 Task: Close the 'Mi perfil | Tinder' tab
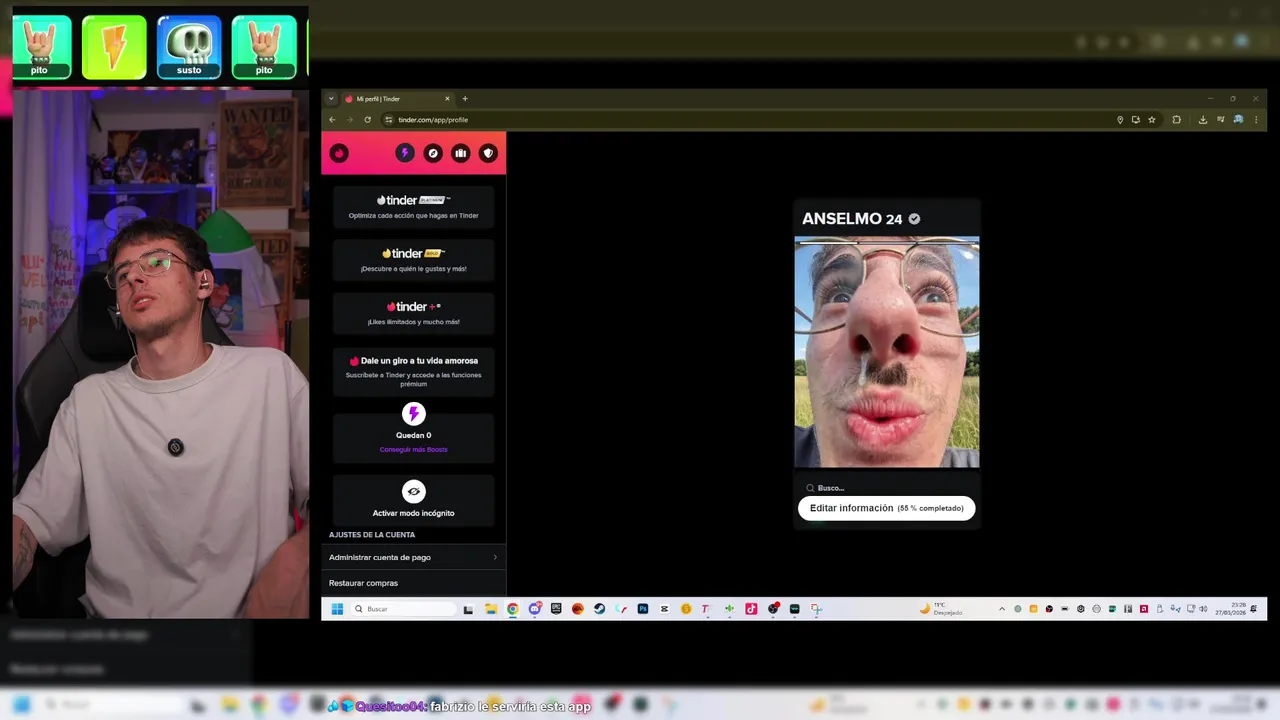tap(447, 99)
